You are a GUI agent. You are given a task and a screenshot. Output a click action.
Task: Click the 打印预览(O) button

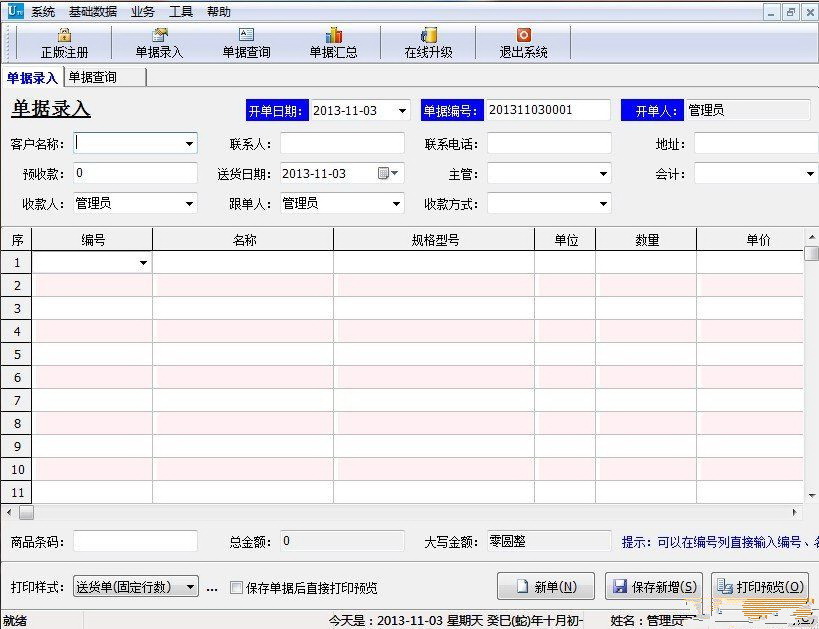[x=760, y=586]
